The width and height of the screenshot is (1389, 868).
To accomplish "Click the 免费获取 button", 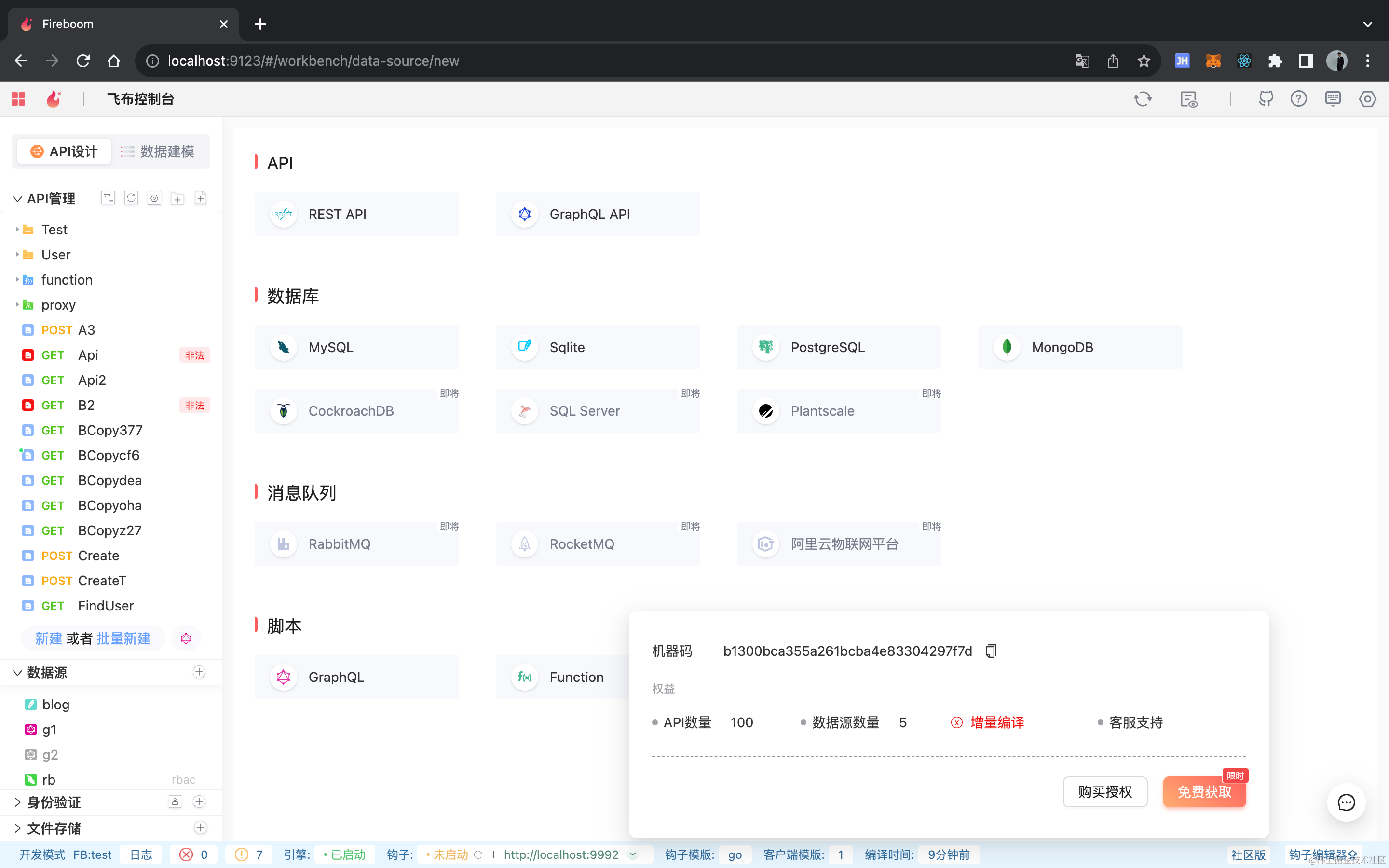I will click(x=1204, y=792).
